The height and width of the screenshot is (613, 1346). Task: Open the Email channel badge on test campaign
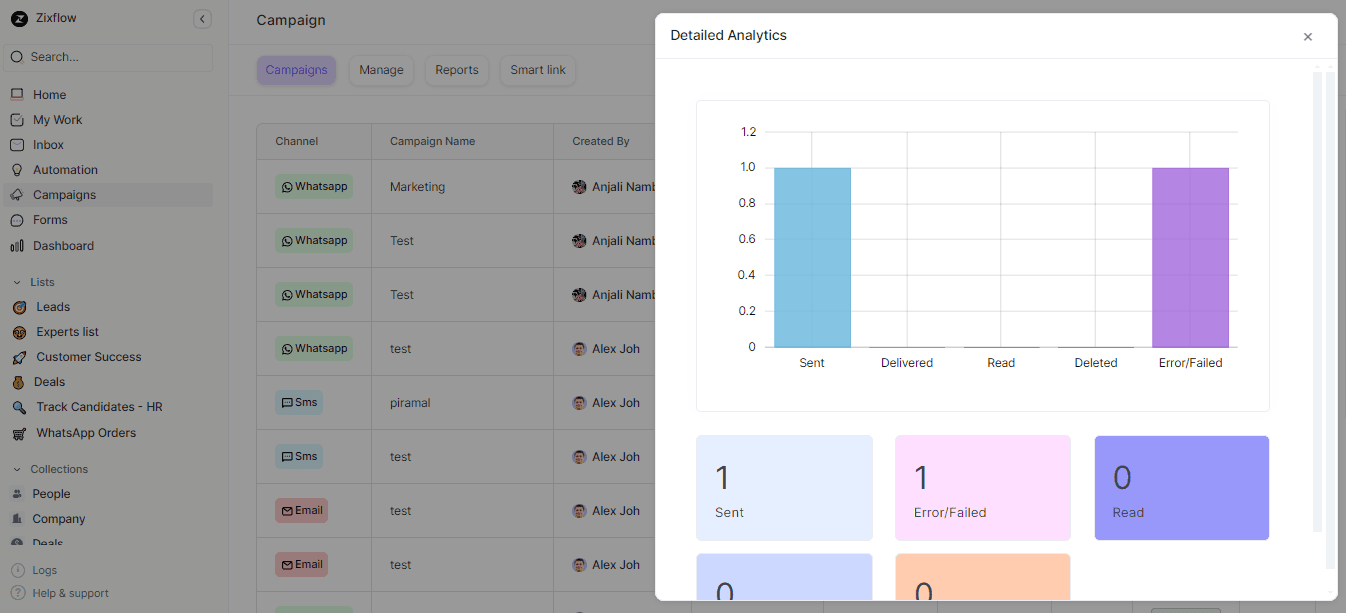coord(301,510)
